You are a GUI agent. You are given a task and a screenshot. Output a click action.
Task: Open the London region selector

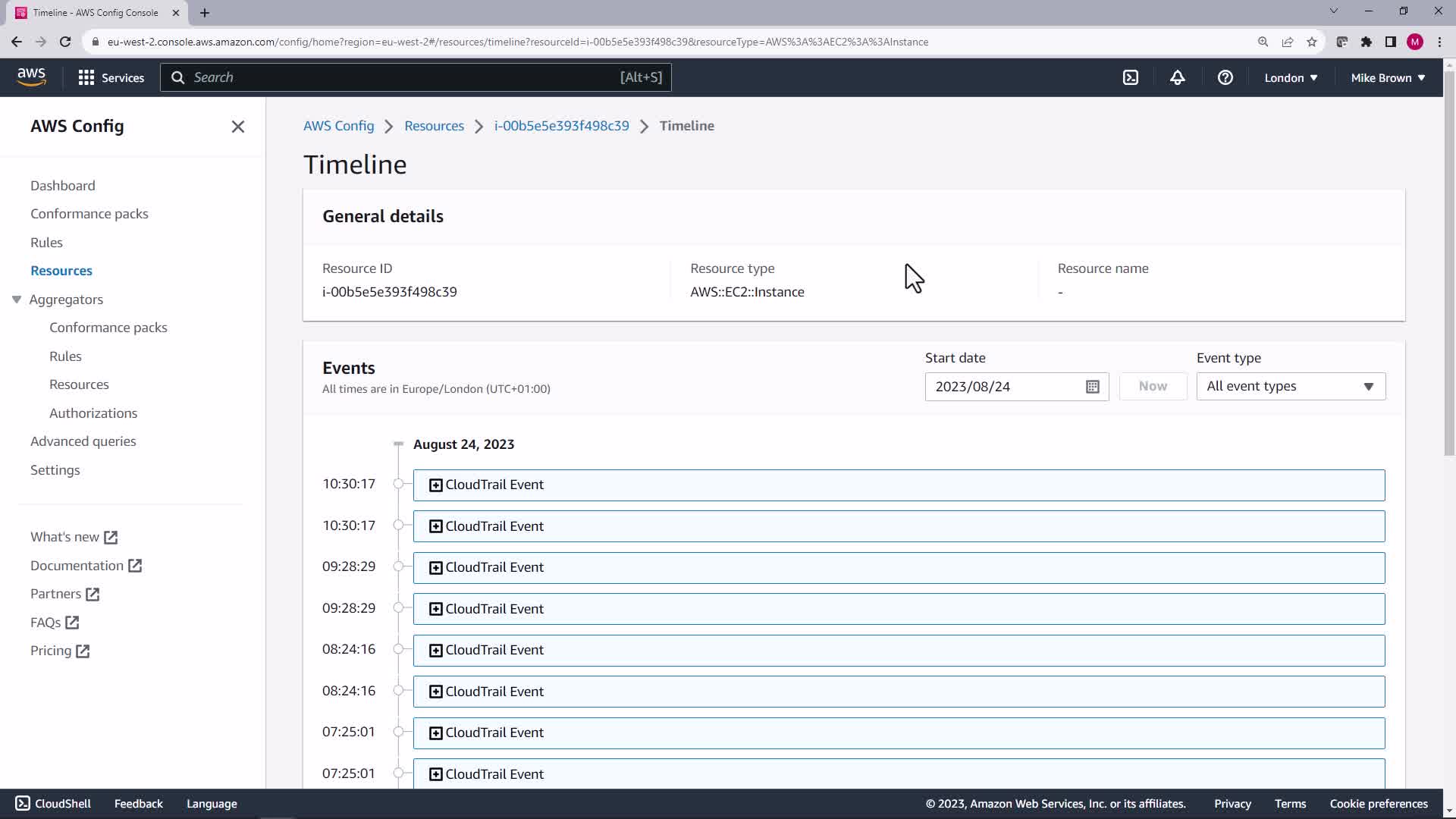pyautogui.click(x=1290, y=77)
